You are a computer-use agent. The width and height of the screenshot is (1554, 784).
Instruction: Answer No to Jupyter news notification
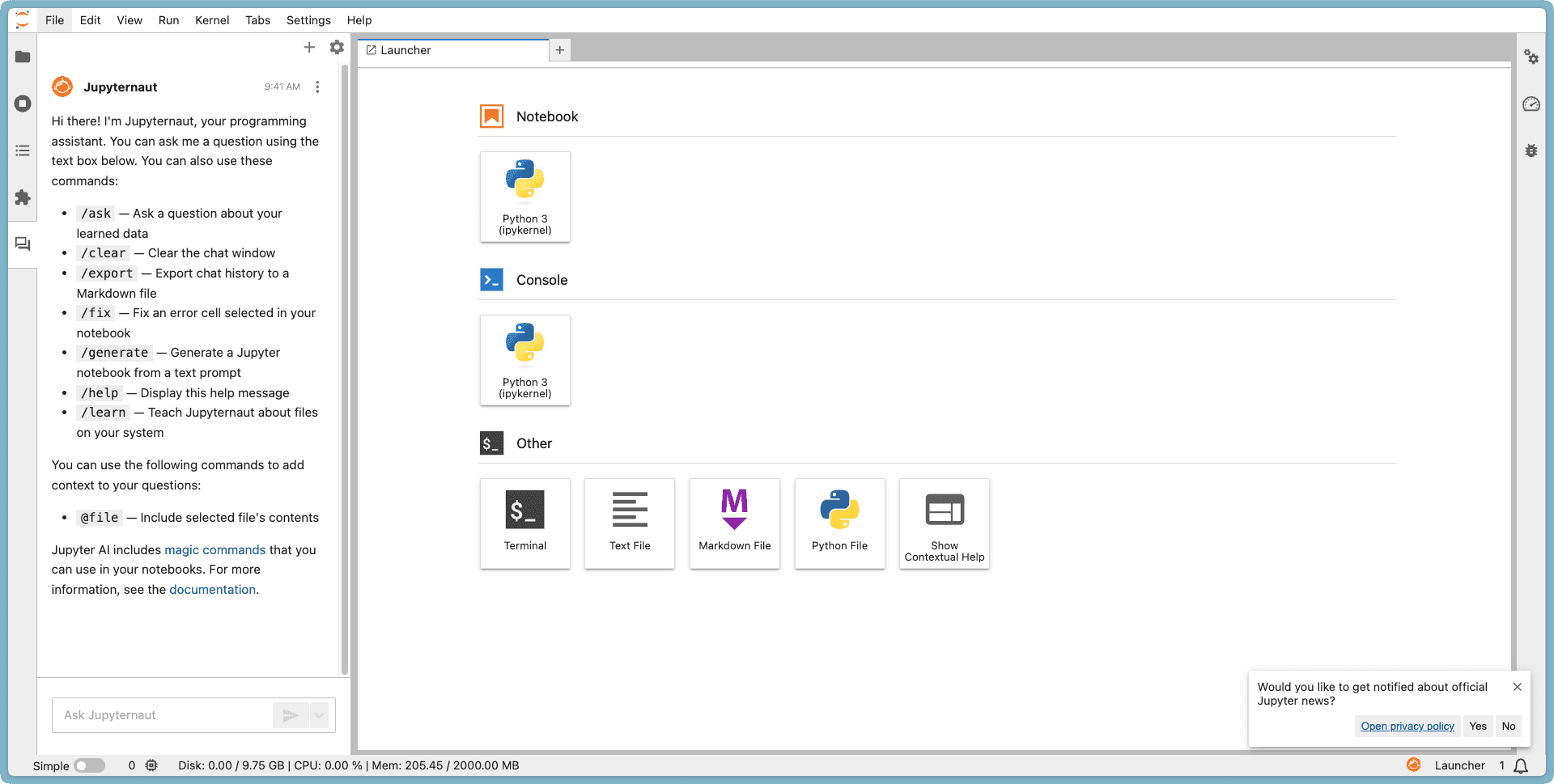tap(1509, 726)
